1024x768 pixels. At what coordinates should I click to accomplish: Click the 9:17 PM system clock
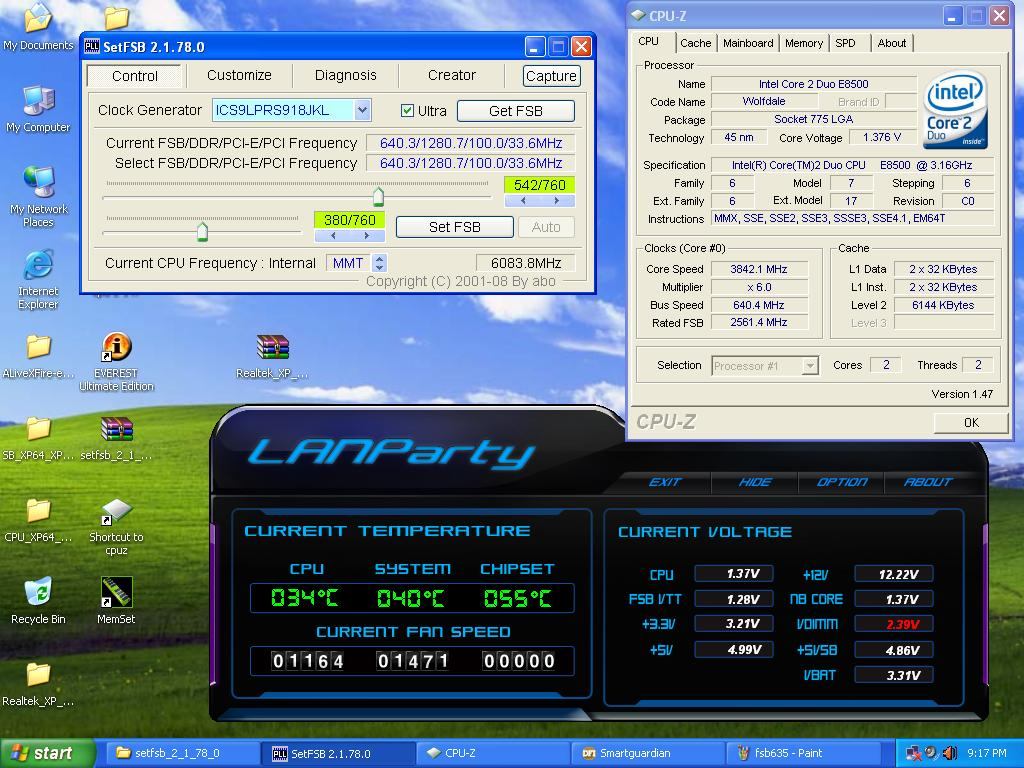point(986,753)
